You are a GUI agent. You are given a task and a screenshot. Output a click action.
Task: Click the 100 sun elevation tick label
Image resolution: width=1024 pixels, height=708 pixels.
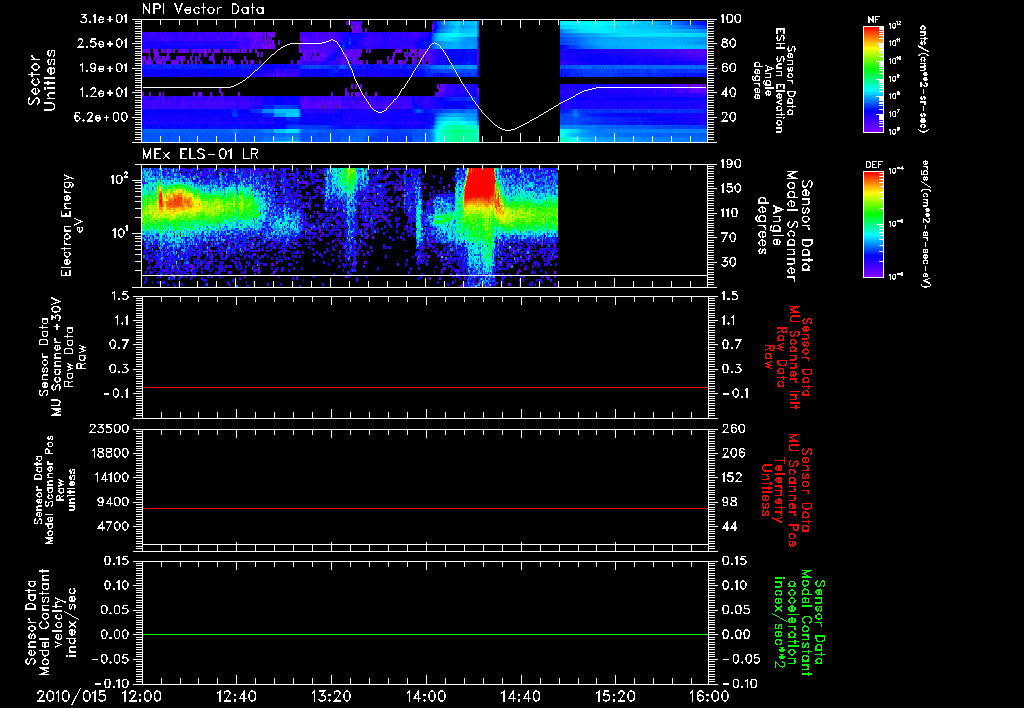pos(733,19)
